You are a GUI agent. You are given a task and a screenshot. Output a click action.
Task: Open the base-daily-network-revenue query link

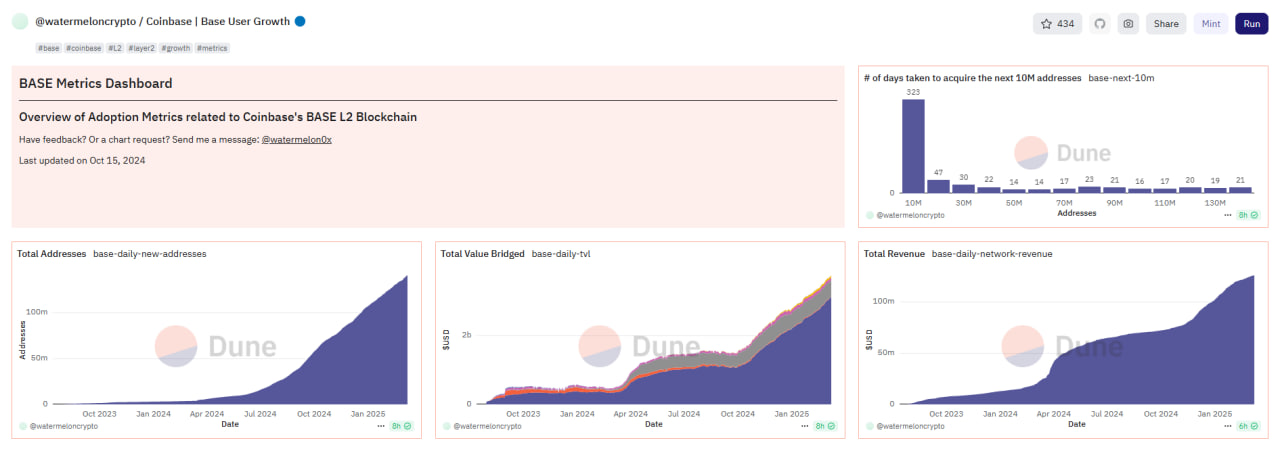(992, 254)
